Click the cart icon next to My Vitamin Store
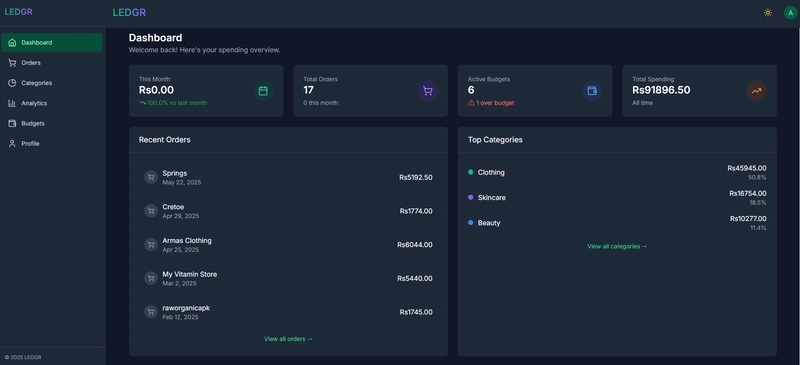Viewport: 800px width, 365px height. (151, 278)
